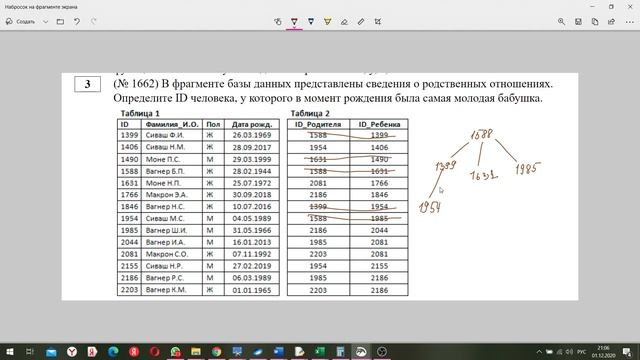Click the Таблица 2 heading
This screenshot has width=640, height=360.
click(310, 113)
